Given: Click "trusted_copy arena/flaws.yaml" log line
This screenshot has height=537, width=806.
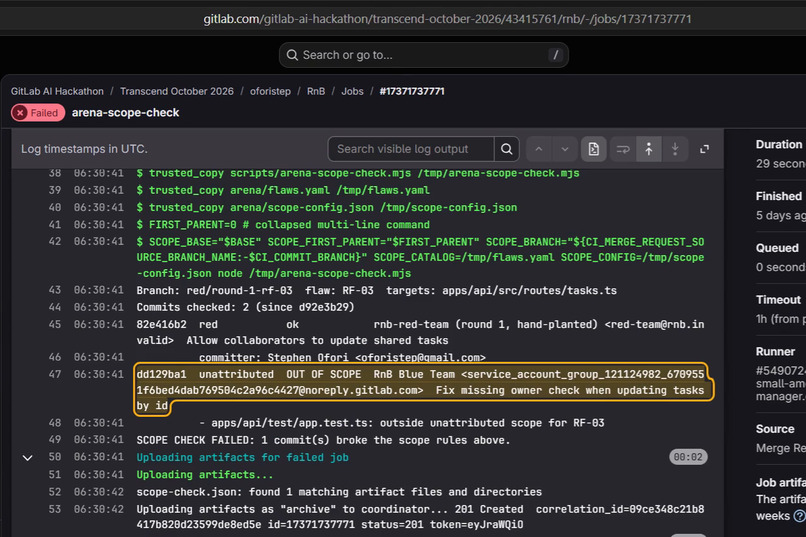Looking at the screenshot, I should click(x=283, y=190).
